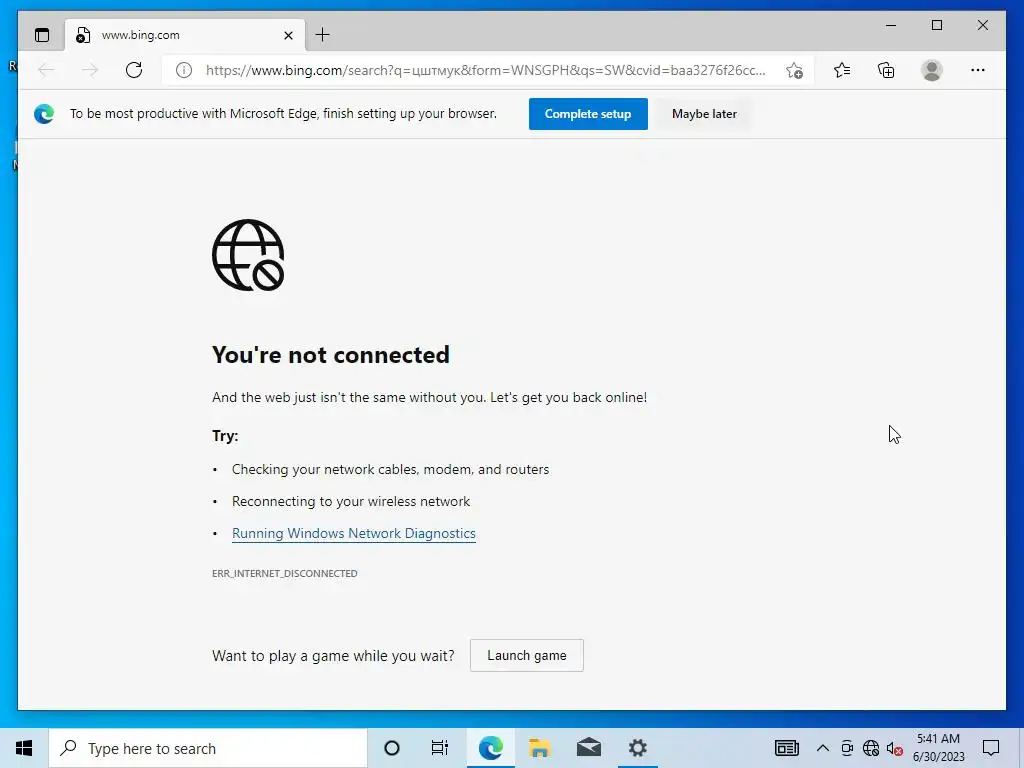Add this page to favorites star
The height and width of the screenshot is (768, 1024).
794,71
